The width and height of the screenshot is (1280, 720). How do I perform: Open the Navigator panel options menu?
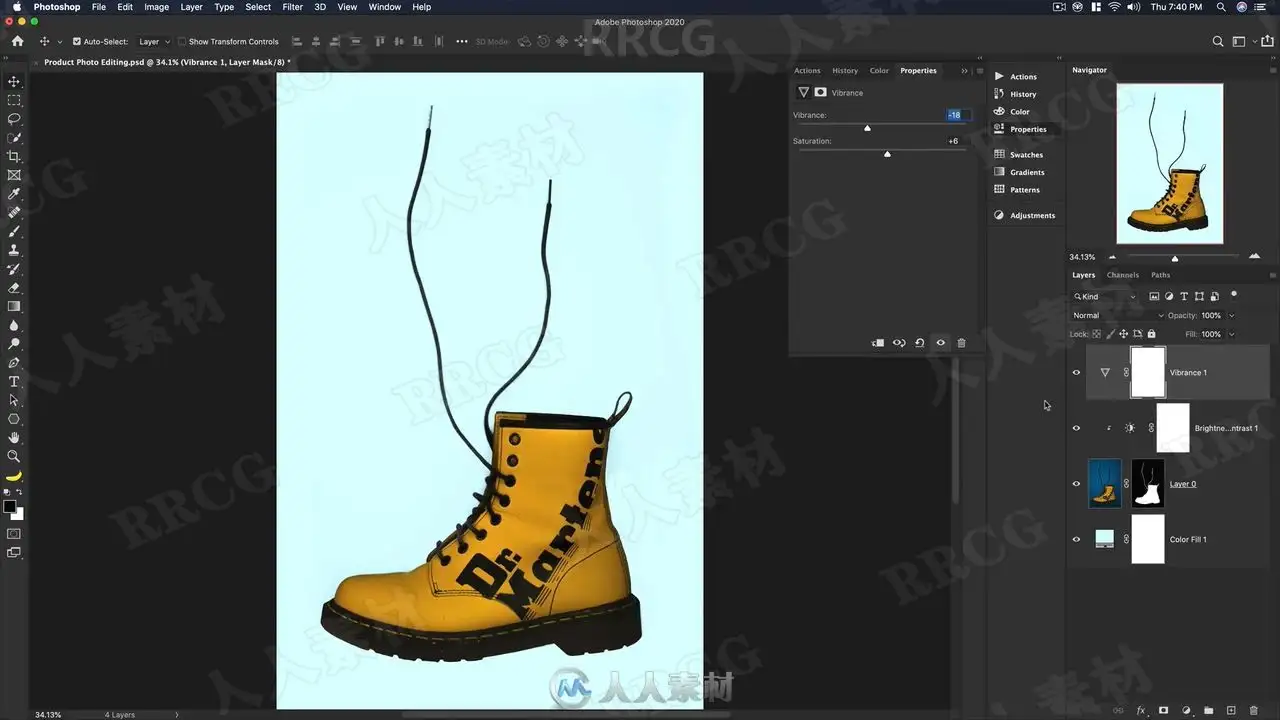[1272, 70]
